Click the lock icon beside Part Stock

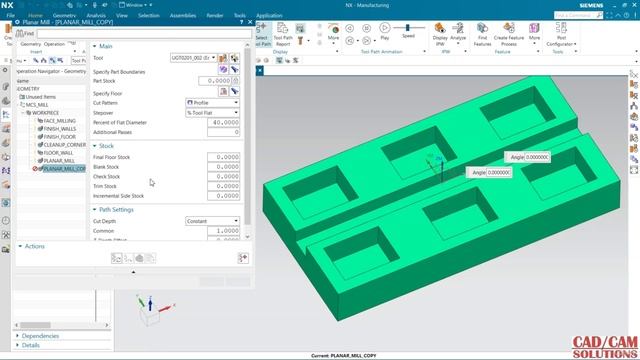click(x=236, y=81)
